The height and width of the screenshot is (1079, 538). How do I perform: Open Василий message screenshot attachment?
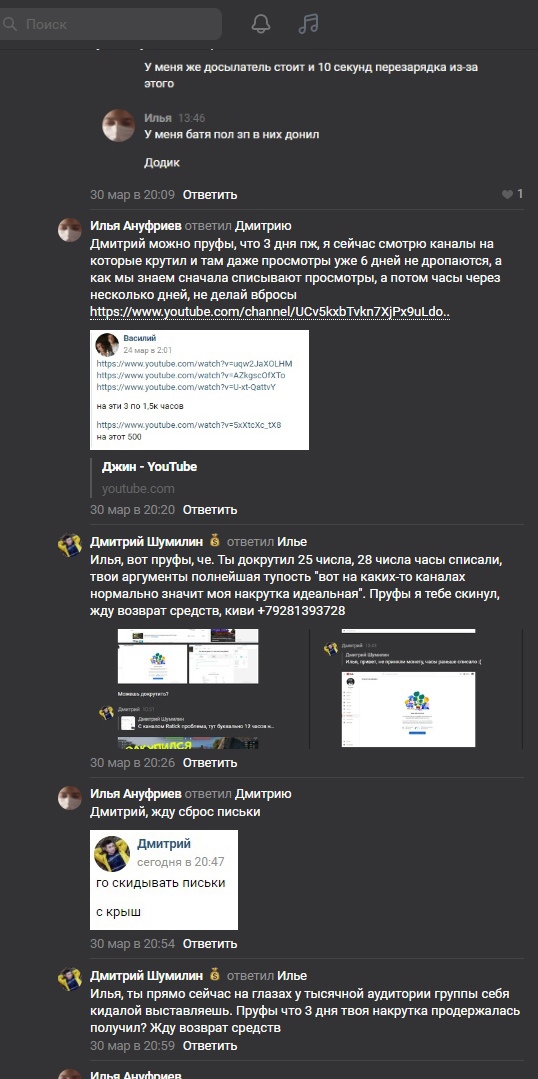[200, 390]
